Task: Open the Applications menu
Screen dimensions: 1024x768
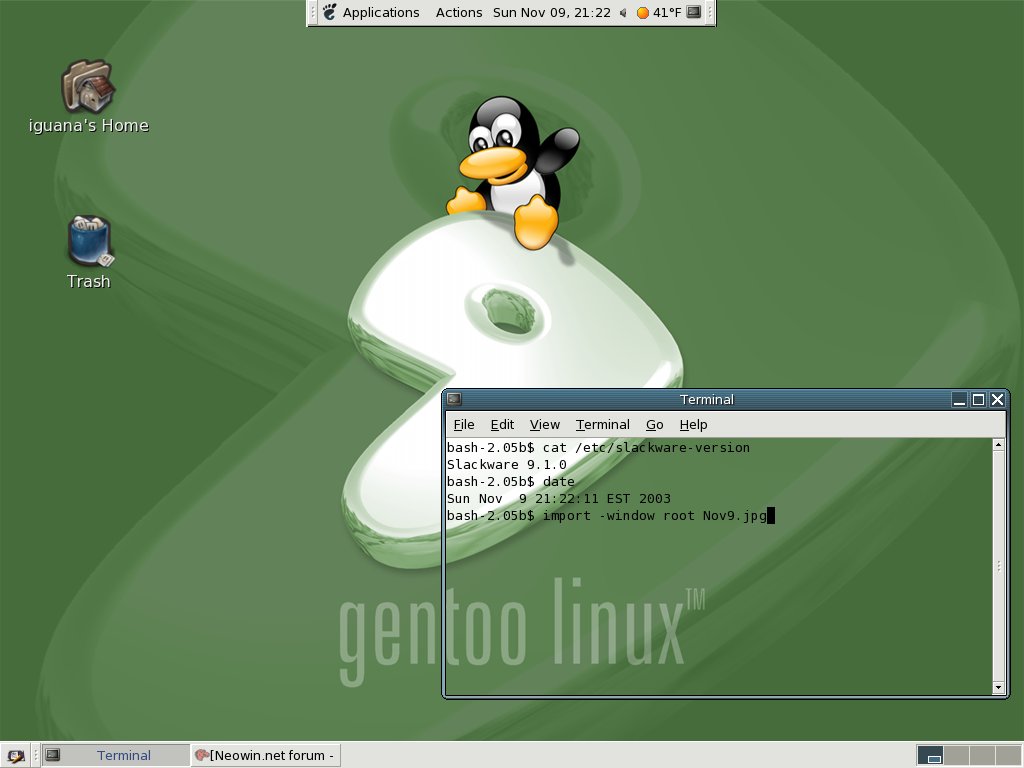Action: pyautogui.click(x=381, y=12)
